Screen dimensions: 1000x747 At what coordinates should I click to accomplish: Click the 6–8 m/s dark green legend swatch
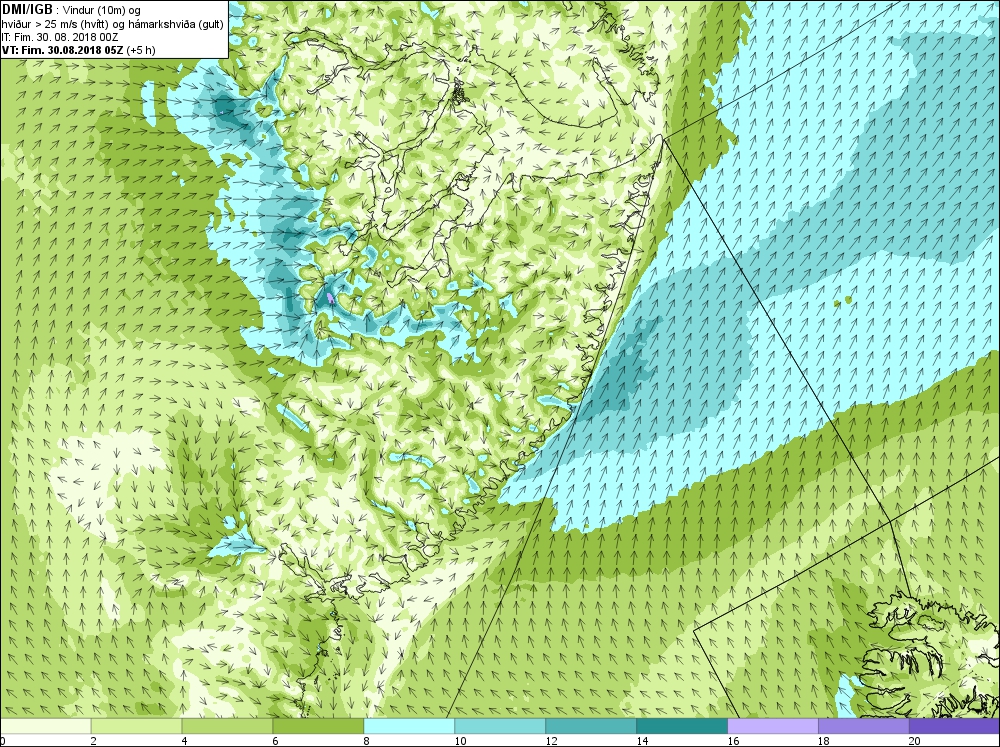(x=318, y=726)
